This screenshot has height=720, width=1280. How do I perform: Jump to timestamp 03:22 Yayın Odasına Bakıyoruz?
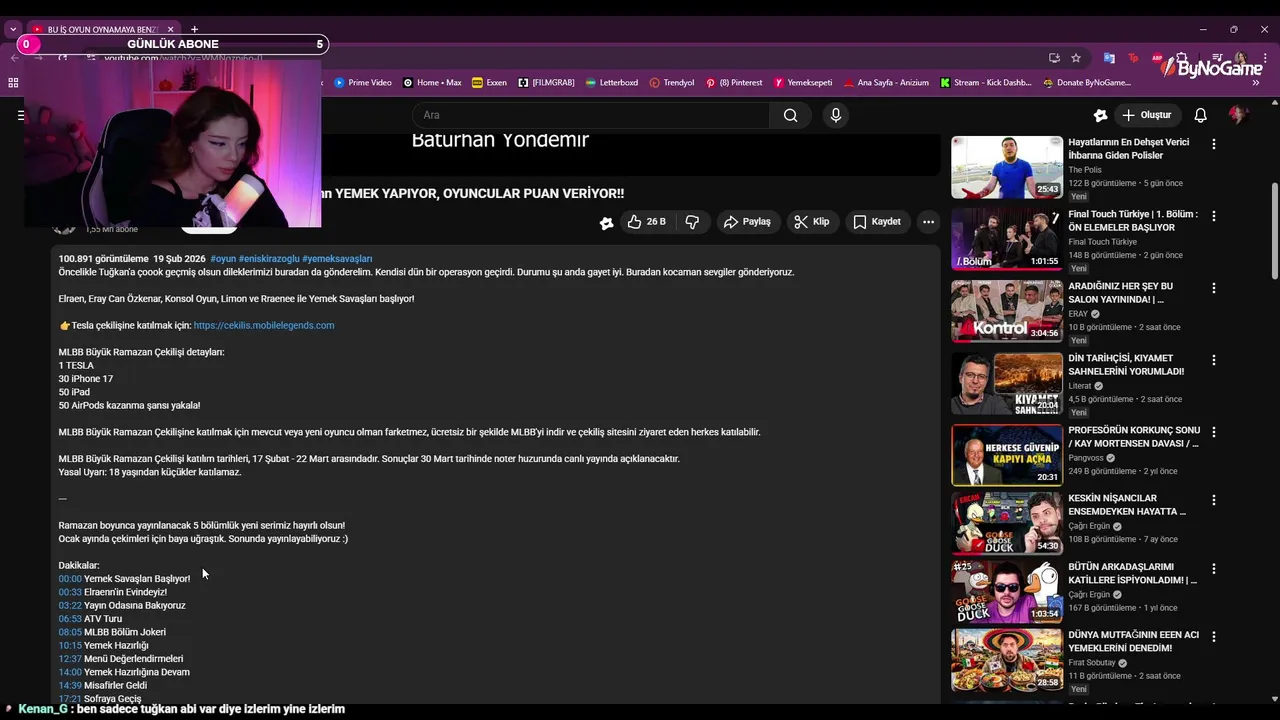[70, 605]
